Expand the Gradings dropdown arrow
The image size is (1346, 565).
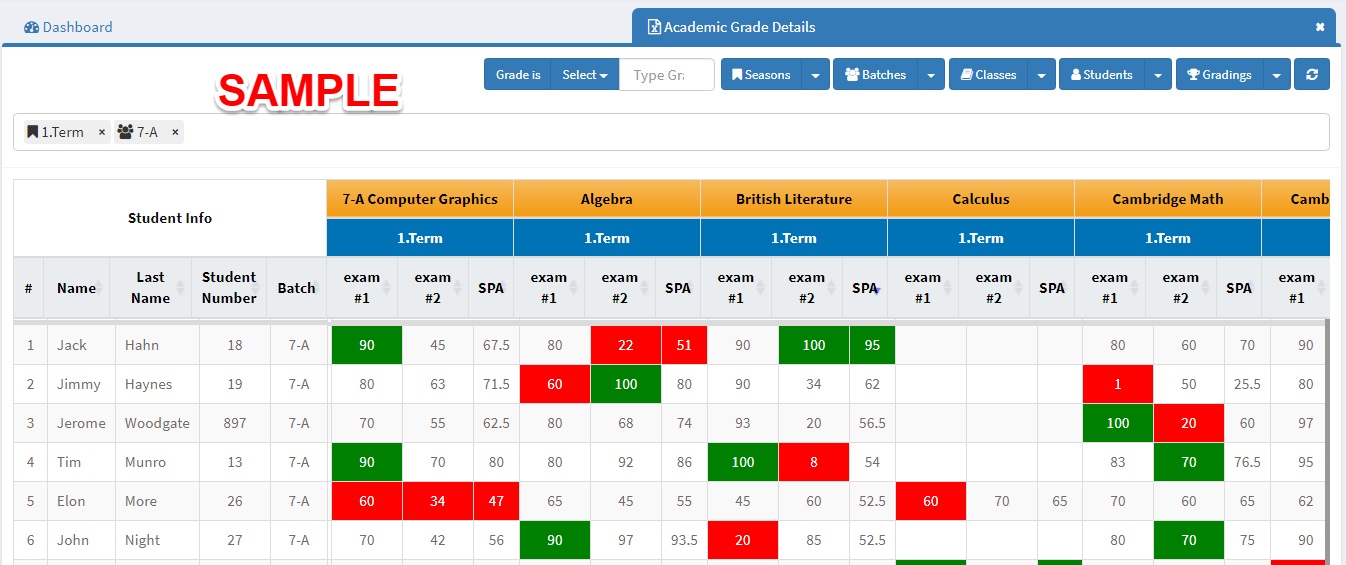1277,75
